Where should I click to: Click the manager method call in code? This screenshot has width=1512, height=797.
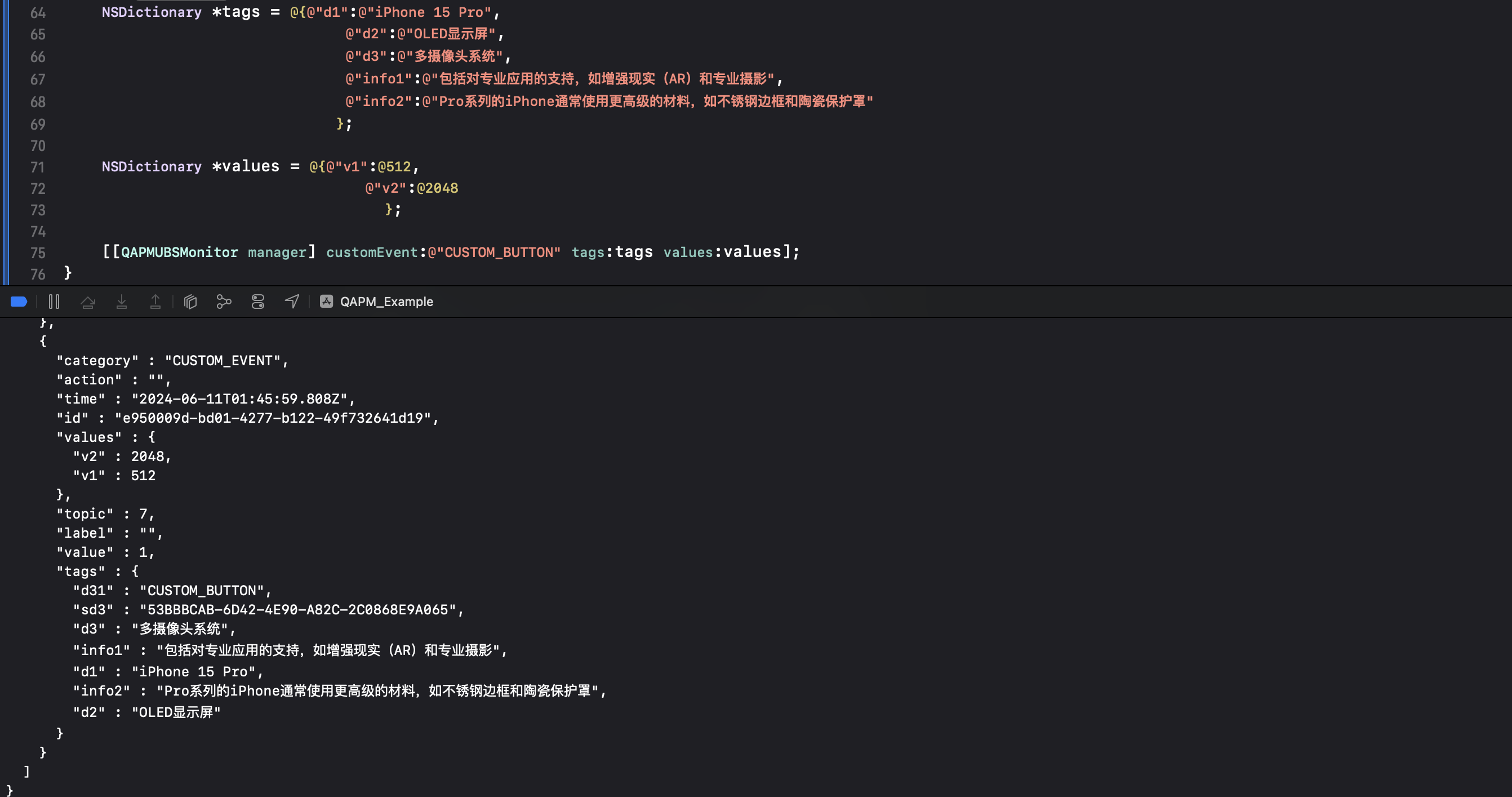coord(277,253)
